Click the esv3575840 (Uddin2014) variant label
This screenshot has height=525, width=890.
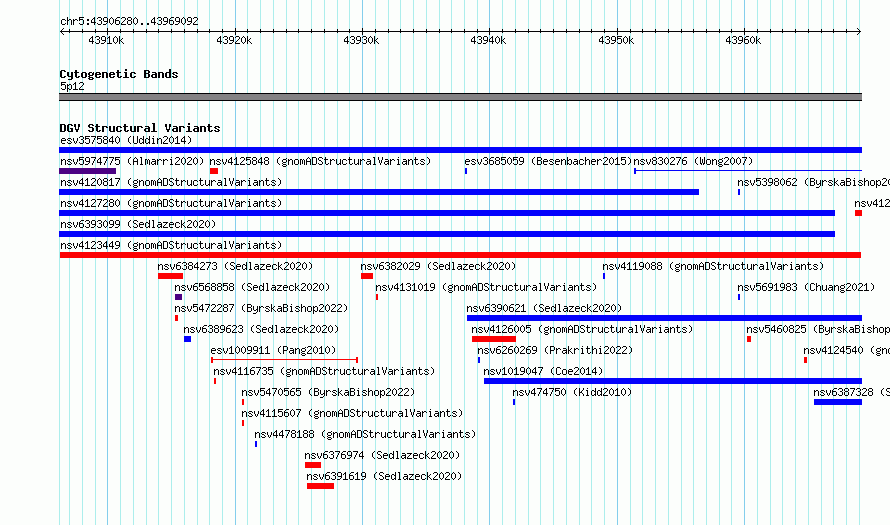pyautogui.click(x=126, y=140)
